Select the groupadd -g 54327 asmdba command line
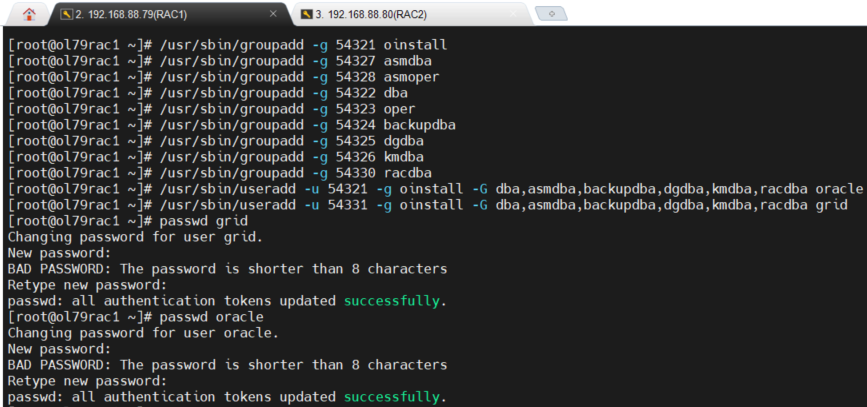This screenshot has height=407, width=867. 220,61
